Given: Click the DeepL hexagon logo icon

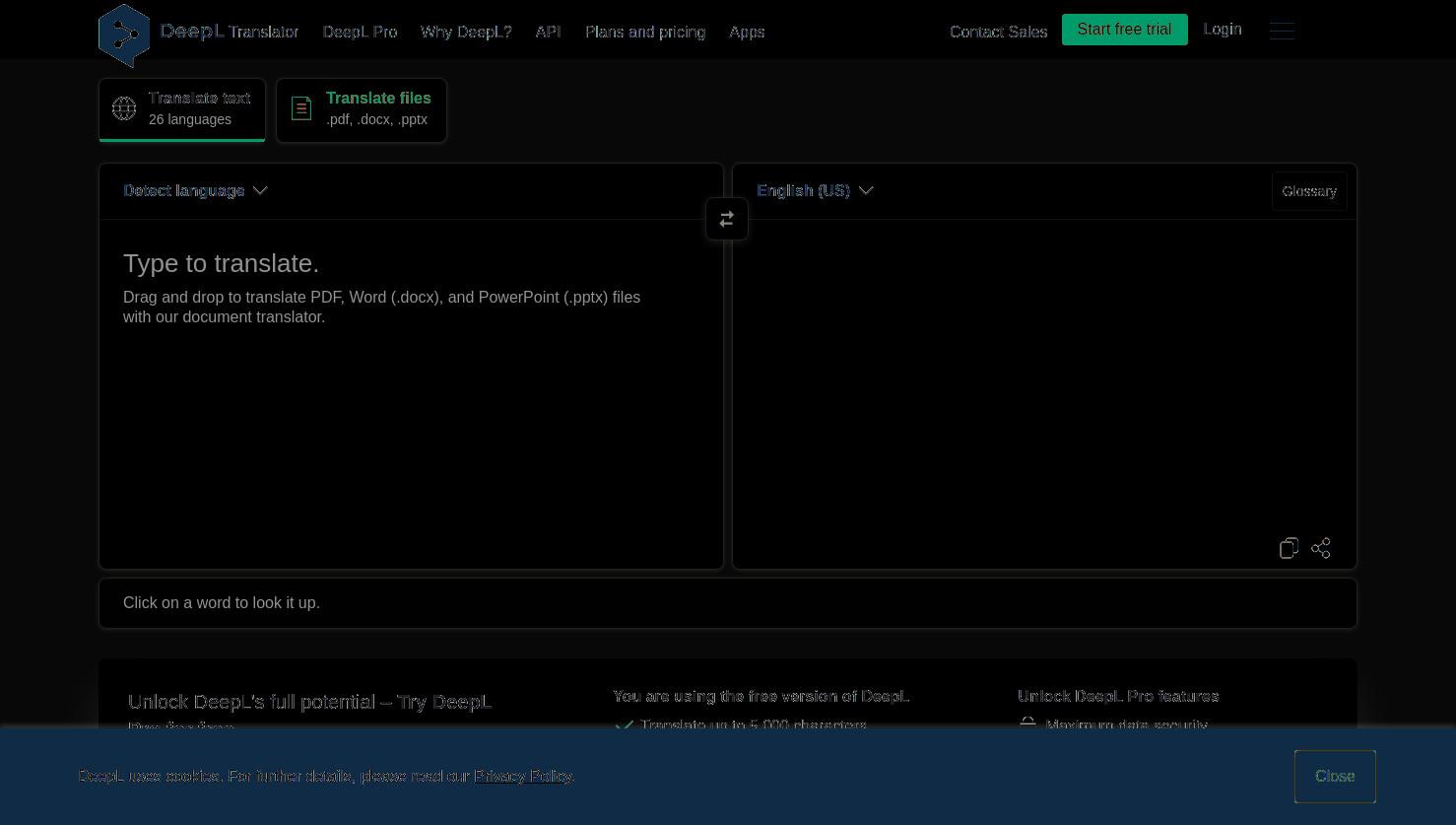Looking at the screenshot, I should click(124, 35).
